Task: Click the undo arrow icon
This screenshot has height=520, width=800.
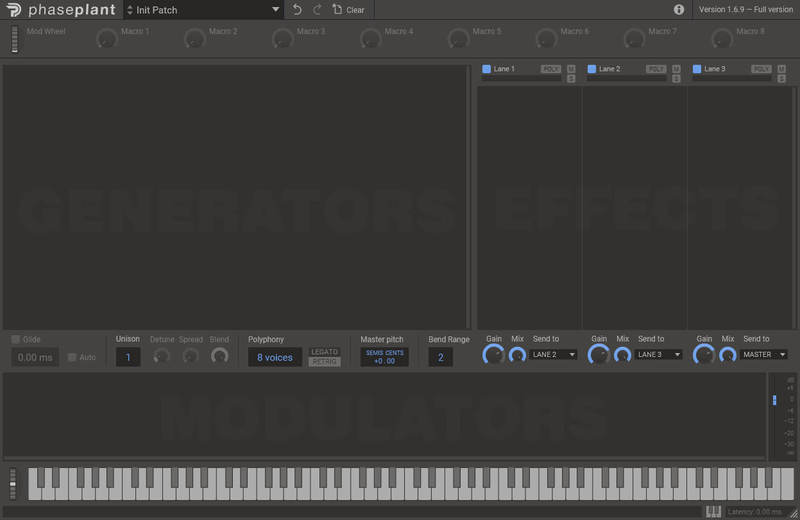Action: [297, 10]
